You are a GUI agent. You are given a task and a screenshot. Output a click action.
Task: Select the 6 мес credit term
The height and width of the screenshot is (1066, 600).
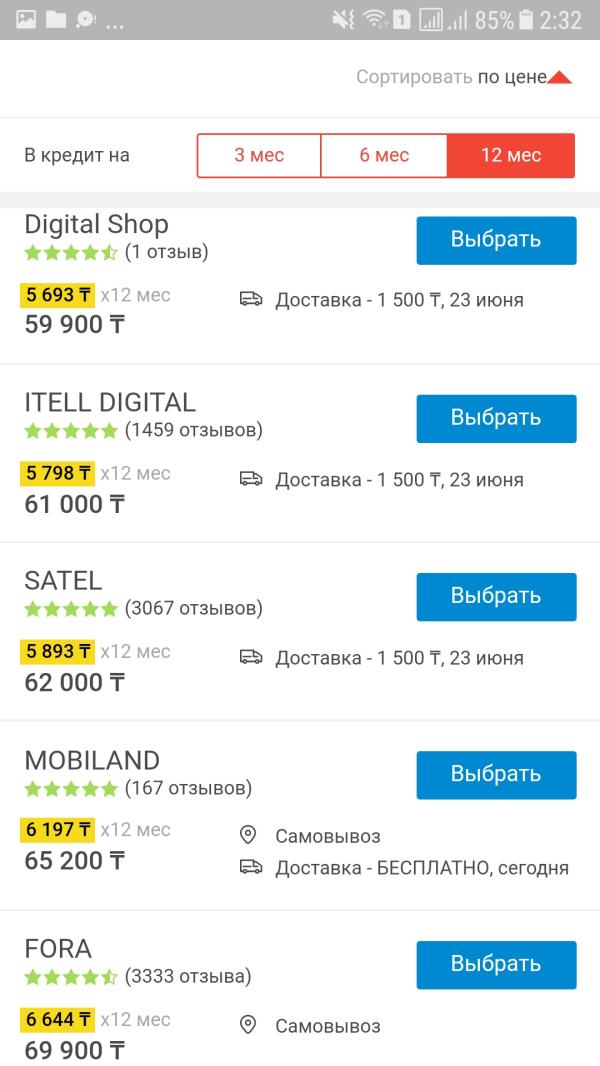click(384, 155)
